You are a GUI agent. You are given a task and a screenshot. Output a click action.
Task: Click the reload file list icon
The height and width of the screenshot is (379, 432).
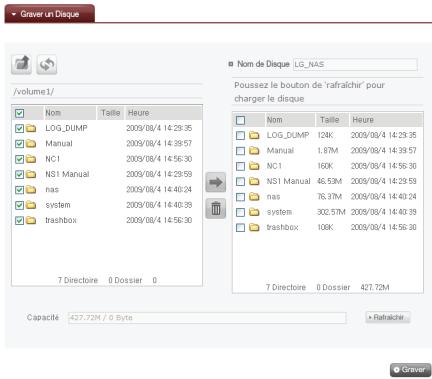click(x=47, y=64)
